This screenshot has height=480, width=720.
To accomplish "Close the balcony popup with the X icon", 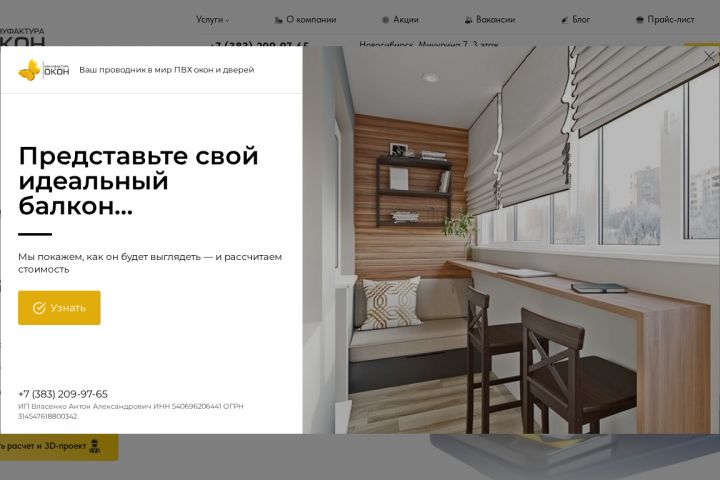I will pos(709,56).
